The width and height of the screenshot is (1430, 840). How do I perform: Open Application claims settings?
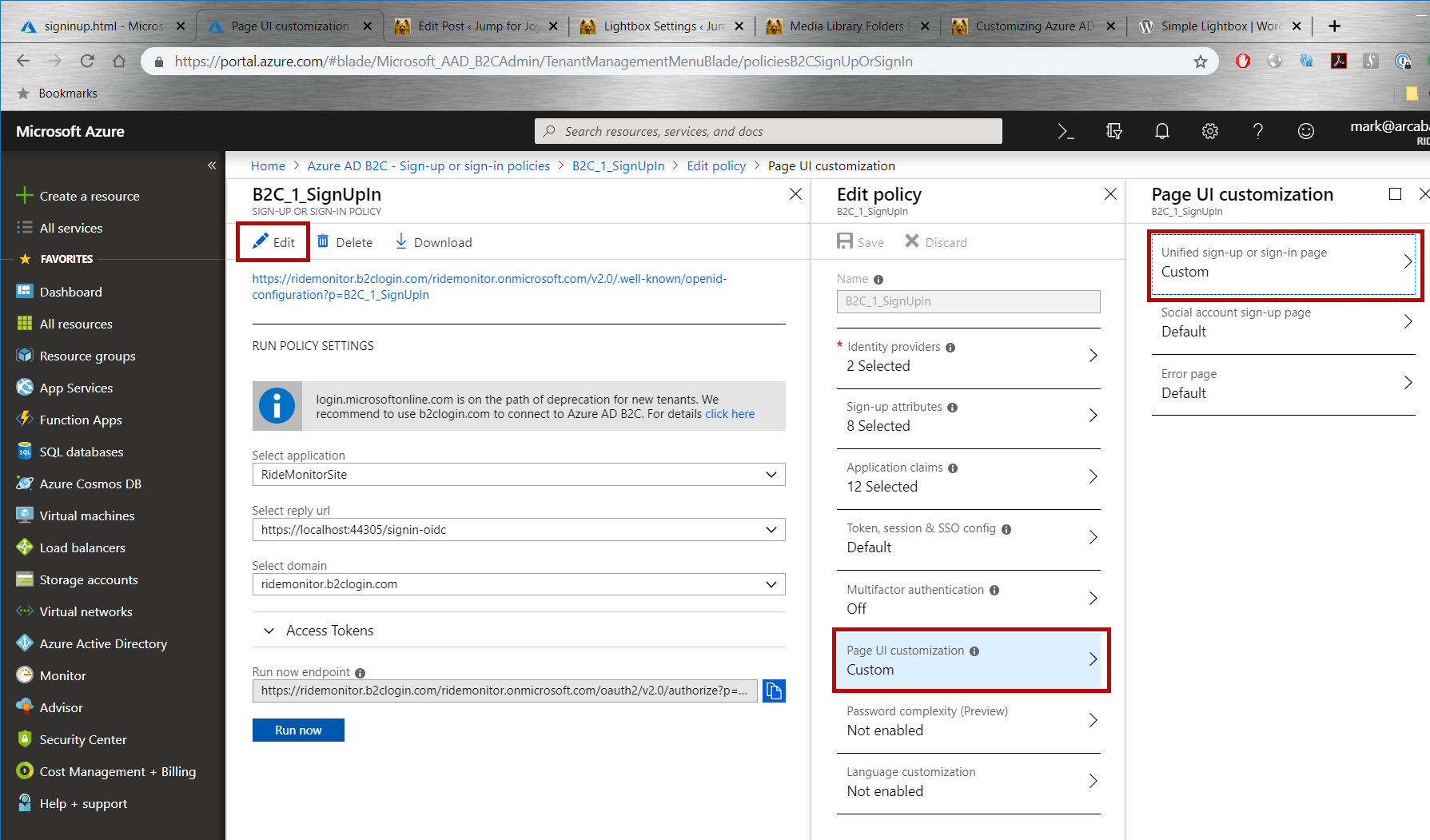point(969,477)
